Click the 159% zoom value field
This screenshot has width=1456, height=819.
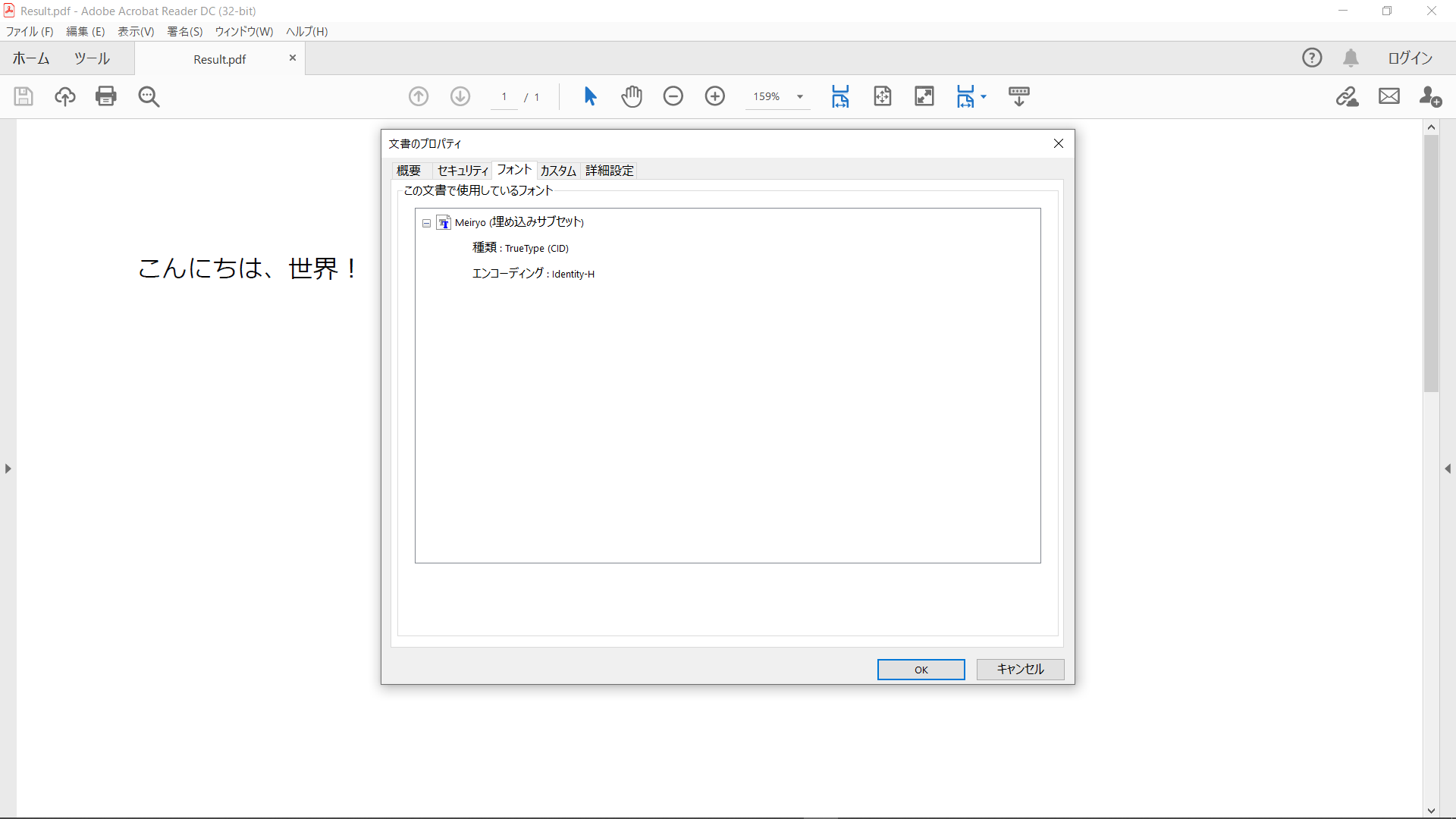pos(767,97)
